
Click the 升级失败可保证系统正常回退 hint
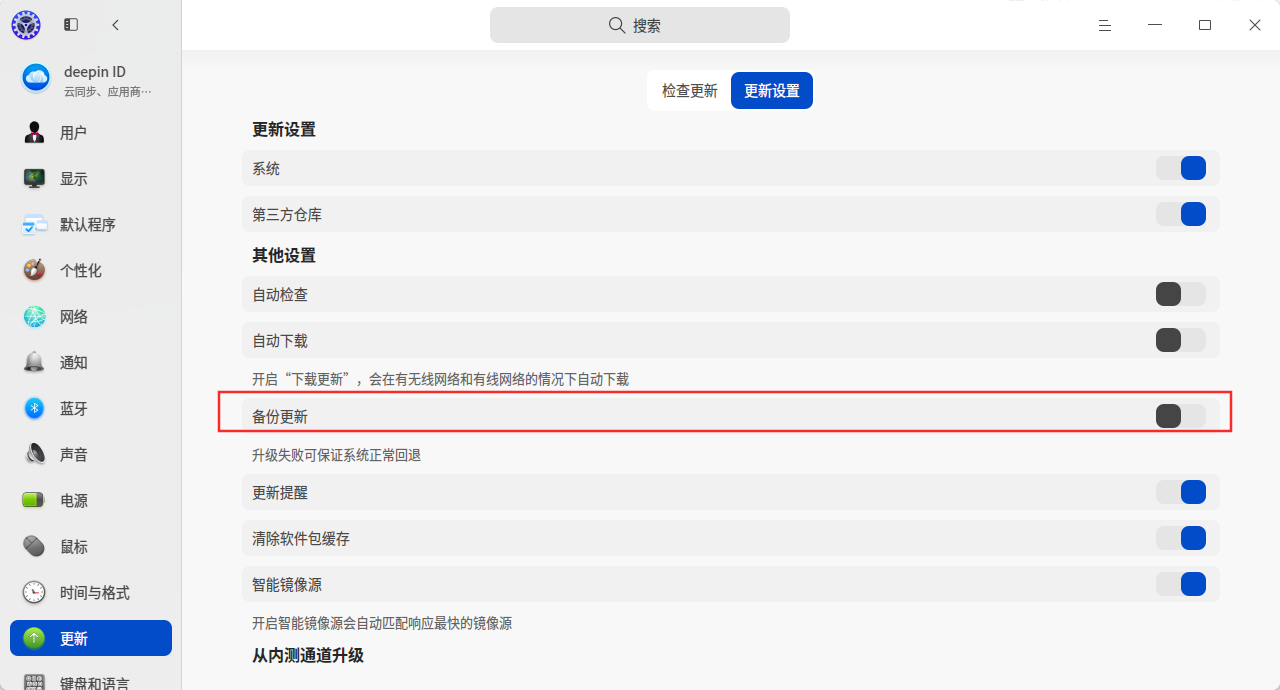336,455
